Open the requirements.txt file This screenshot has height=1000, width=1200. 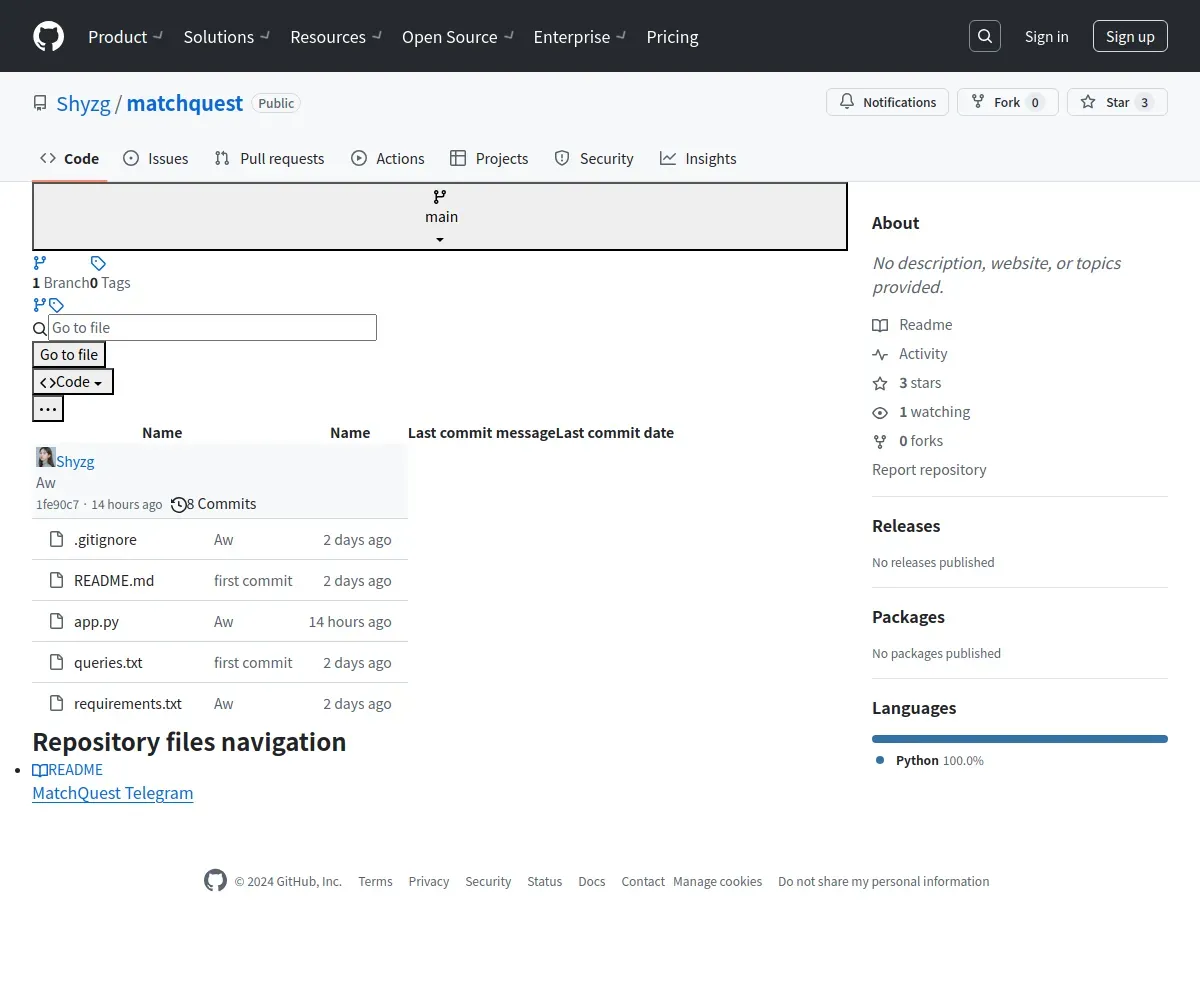click(x=128, y=703)
